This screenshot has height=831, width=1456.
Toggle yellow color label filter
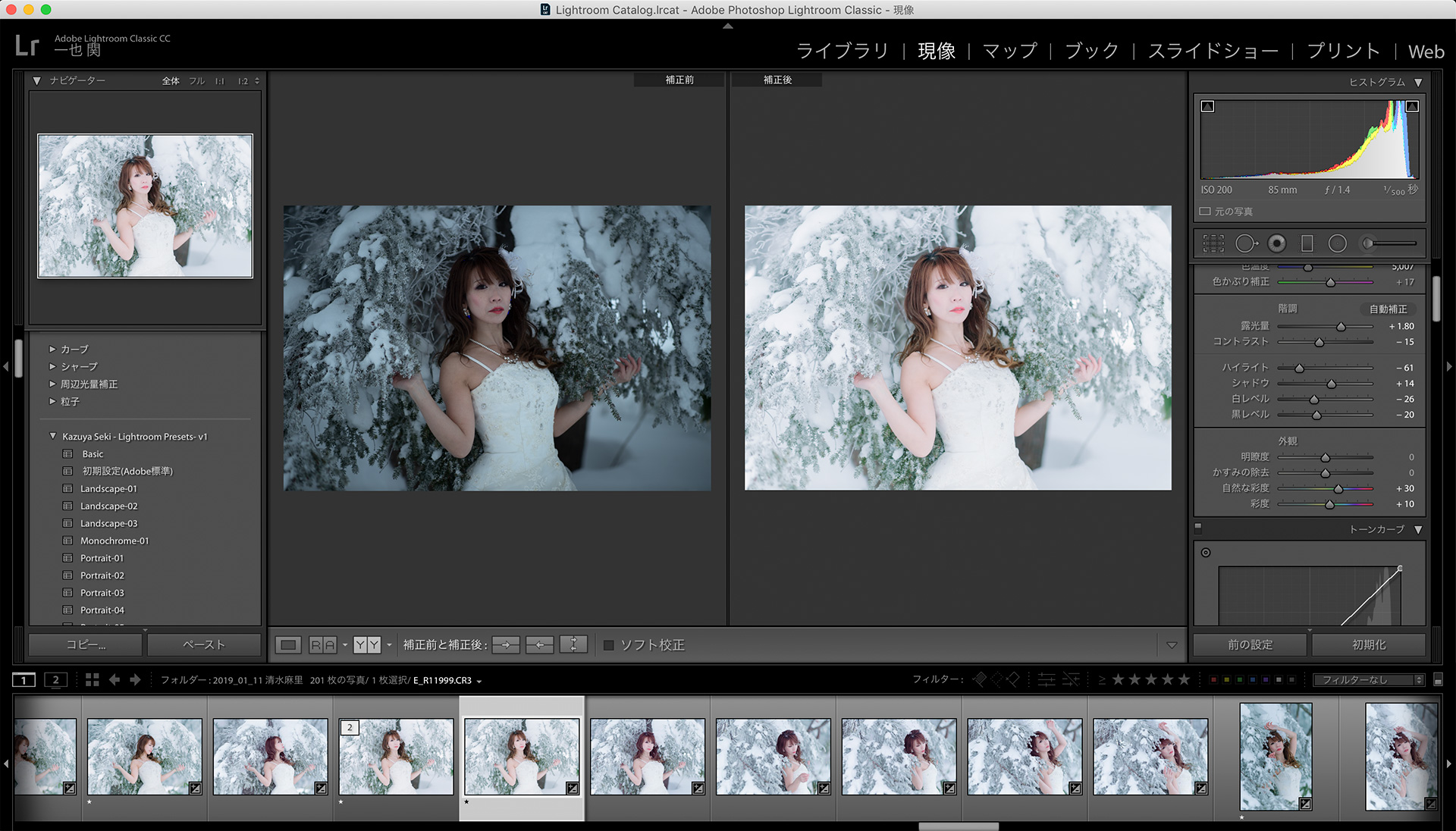[x=1226, y=680]
